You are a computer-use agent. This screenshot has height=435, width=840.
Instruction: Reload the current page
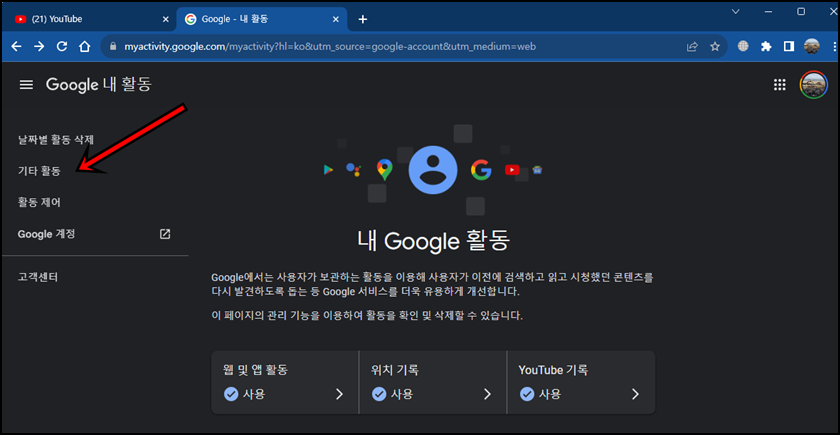point(62,47)
